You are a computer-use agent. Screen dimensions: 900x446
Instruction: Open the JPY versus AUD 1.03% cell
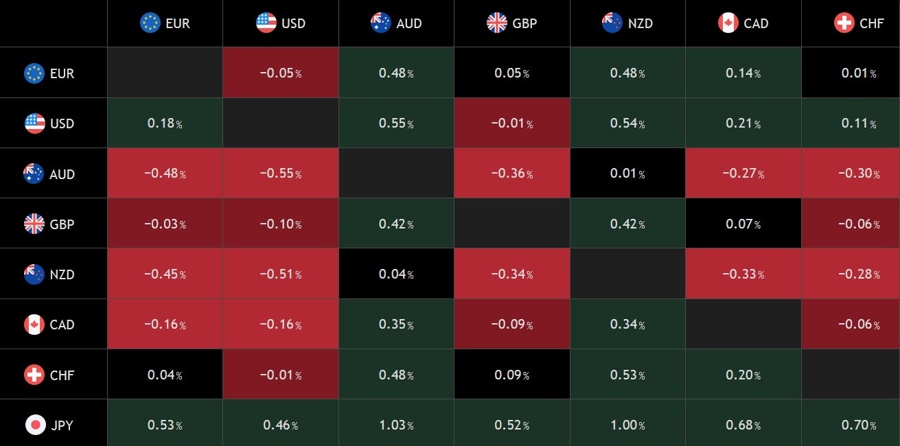(x=396, y=424)
